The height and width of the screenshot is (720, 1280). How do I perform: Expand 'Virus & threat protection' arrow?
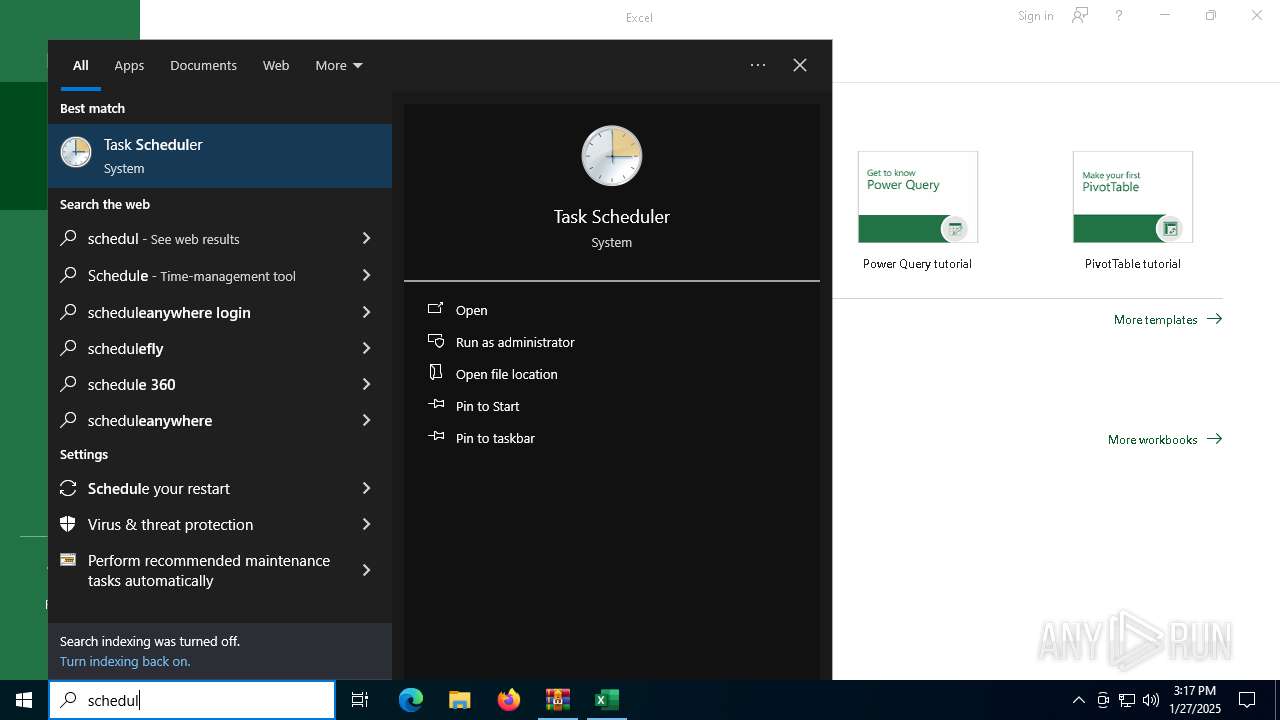tap(366, 524)
